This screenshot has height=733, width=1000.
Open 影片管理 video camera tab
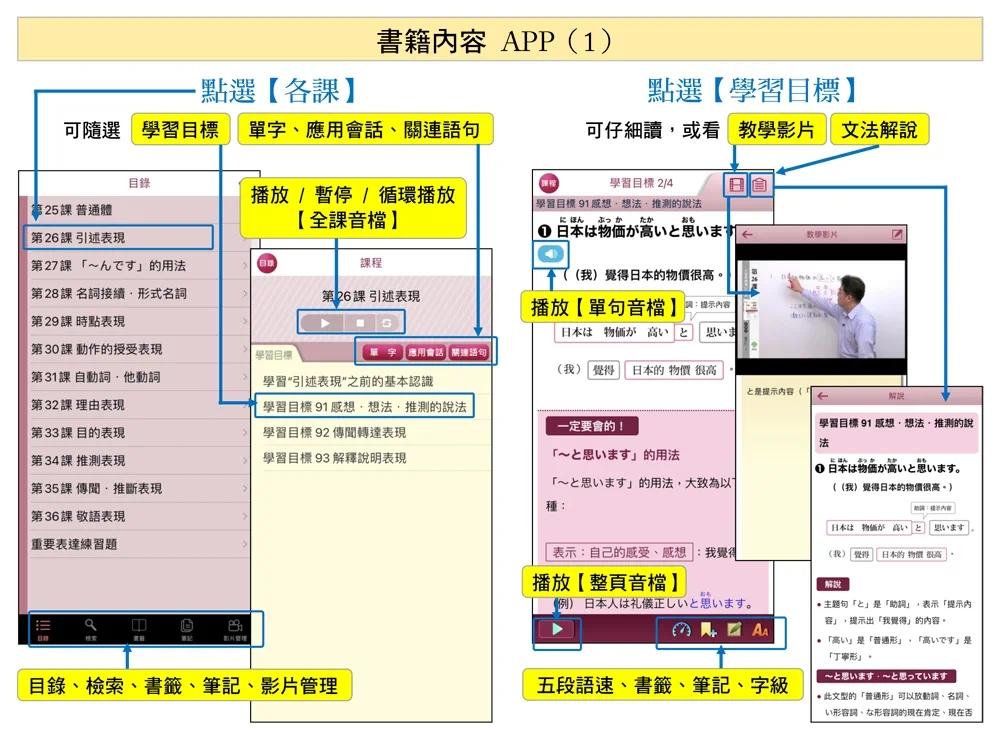(x=235, y=629)
